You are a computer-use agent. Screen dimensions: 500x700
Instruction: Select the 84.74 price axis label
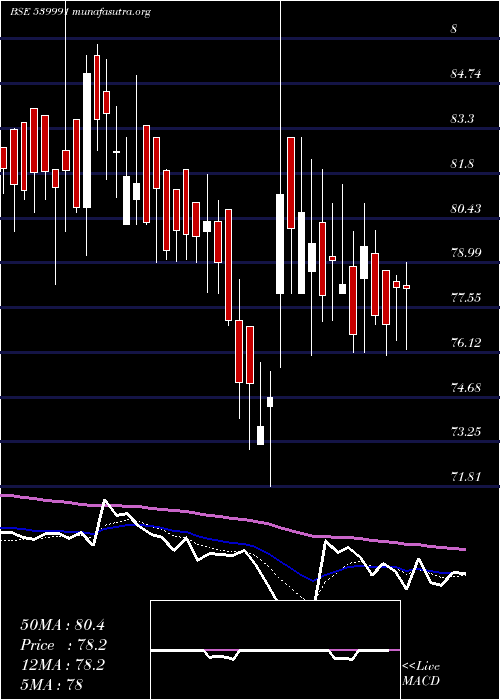coord(466,74)
